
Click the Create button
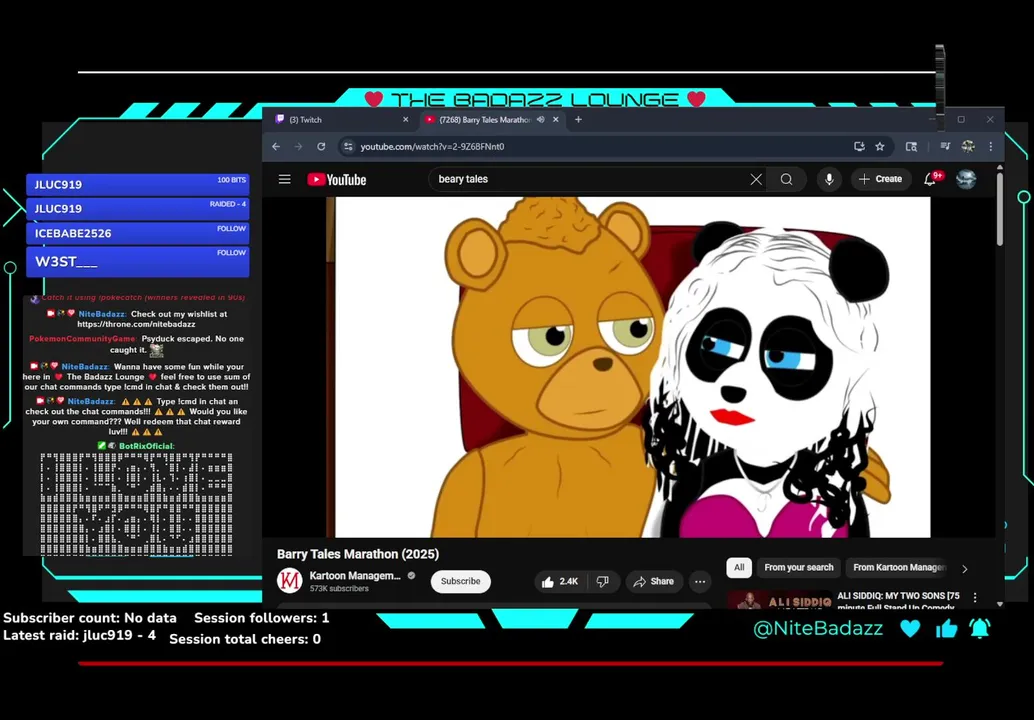click(880, 179)
